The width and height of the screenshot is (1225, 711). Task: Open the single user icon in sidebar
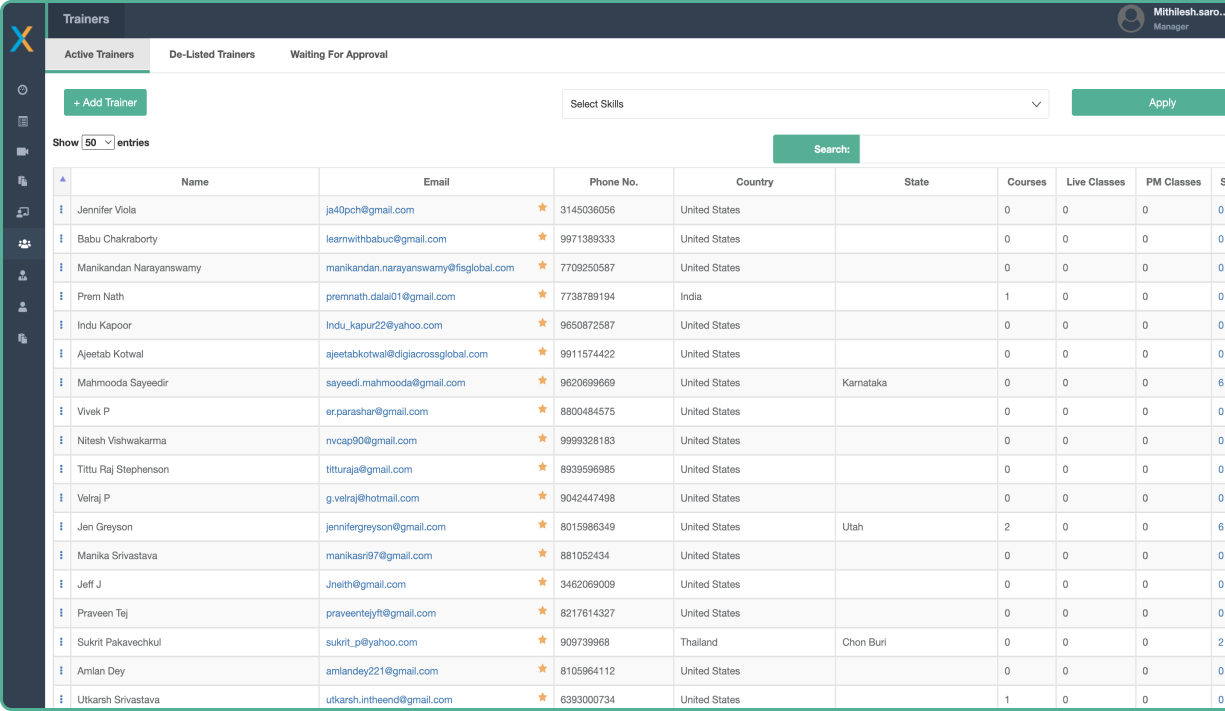(x=23, y=307)
